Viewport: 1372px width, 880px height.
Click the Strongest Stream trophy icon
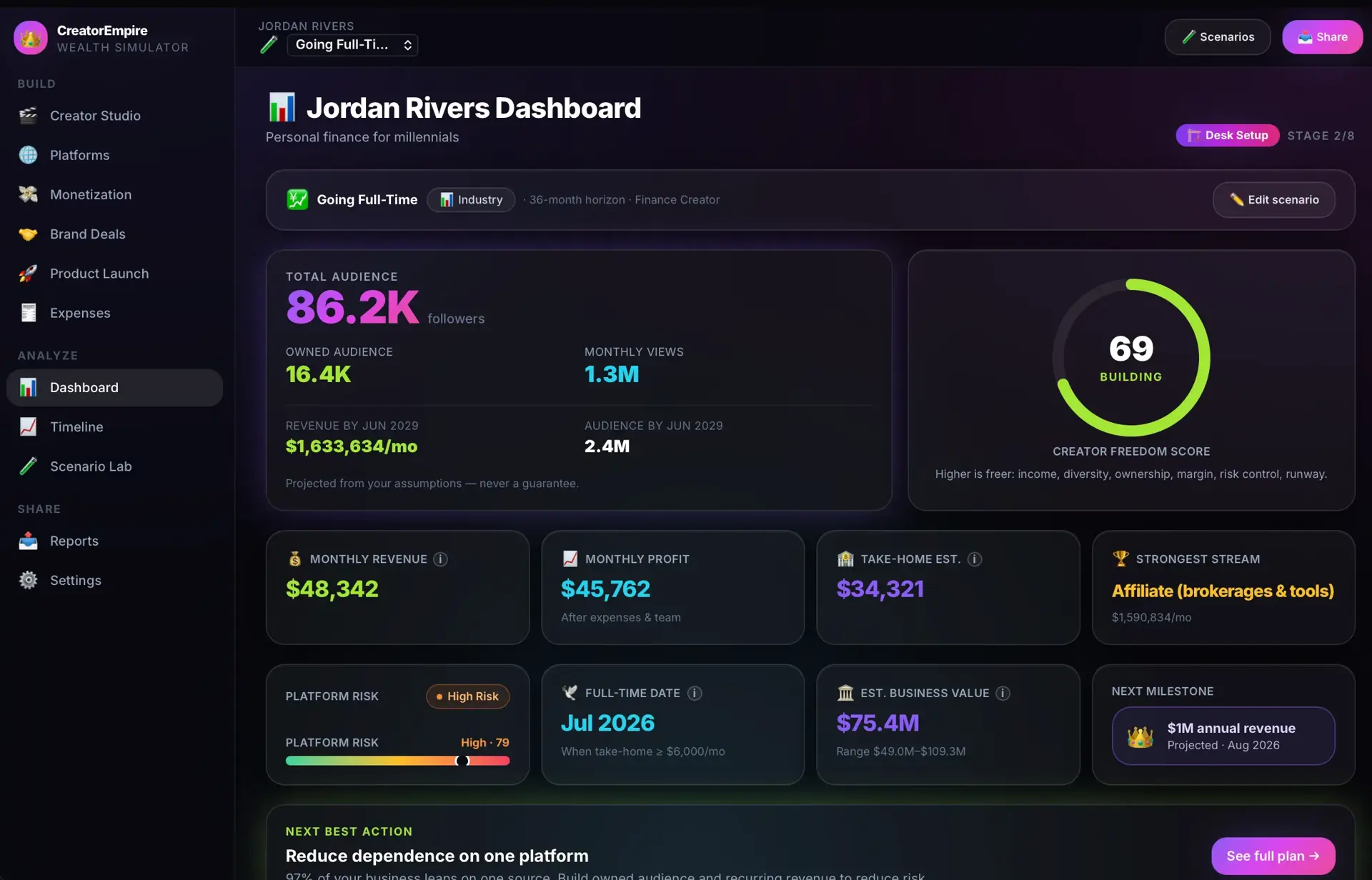pos(1120,559)
